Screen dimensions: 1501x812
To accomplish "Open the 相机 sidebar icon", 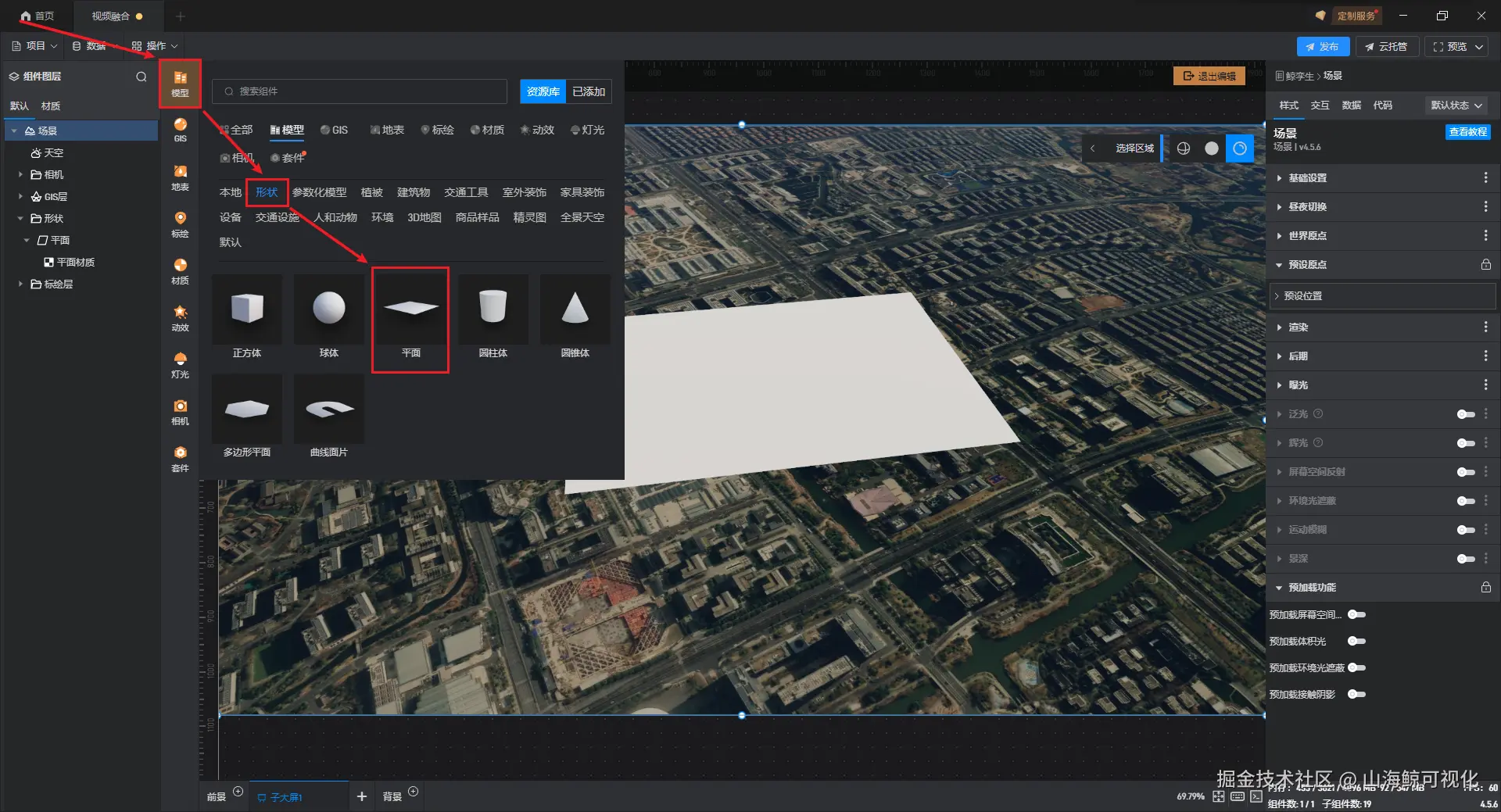I will point(180,412).
